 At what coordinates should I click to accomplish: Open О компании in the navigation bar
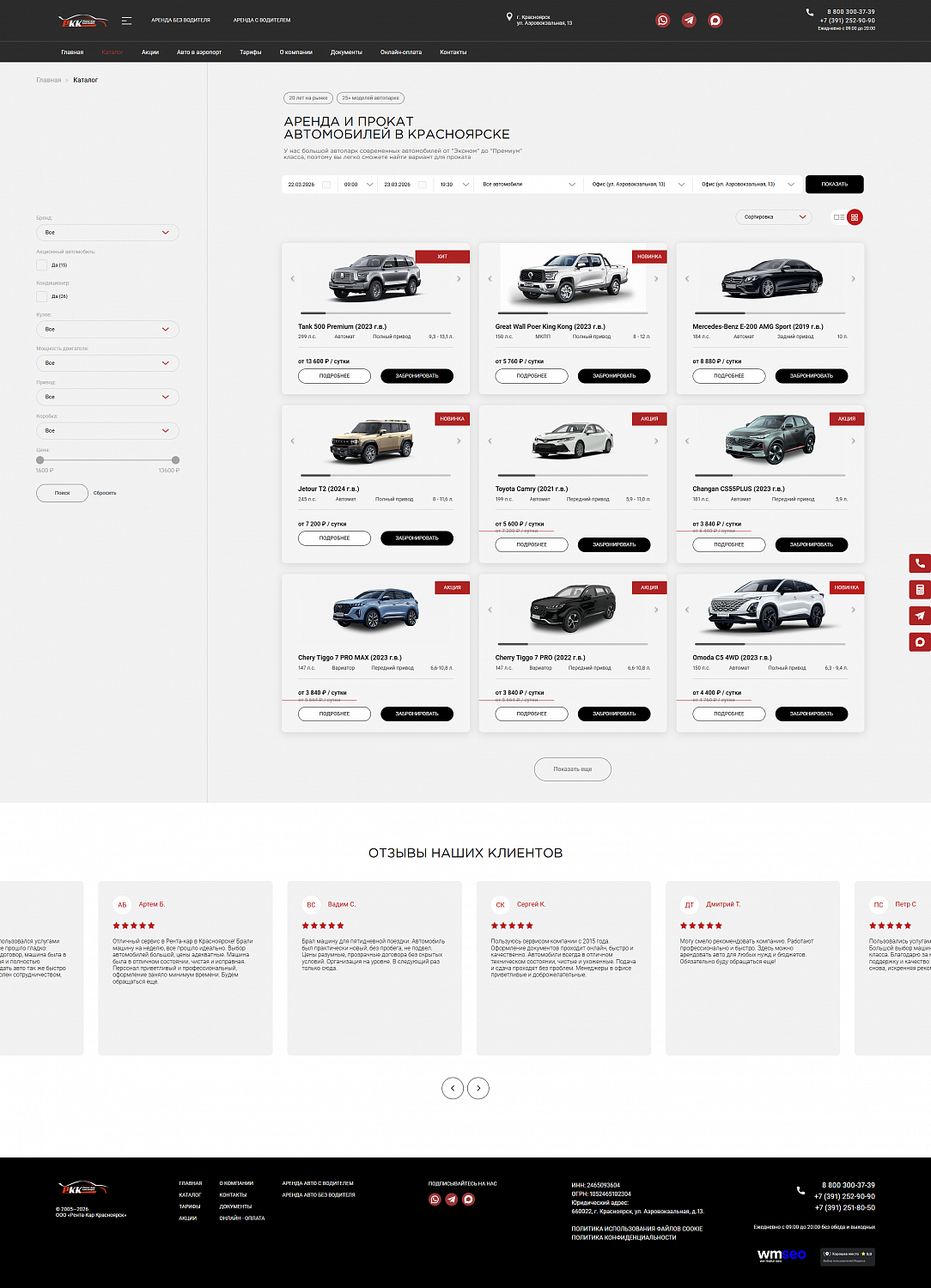pyautogui.click(x=296, y=52)
